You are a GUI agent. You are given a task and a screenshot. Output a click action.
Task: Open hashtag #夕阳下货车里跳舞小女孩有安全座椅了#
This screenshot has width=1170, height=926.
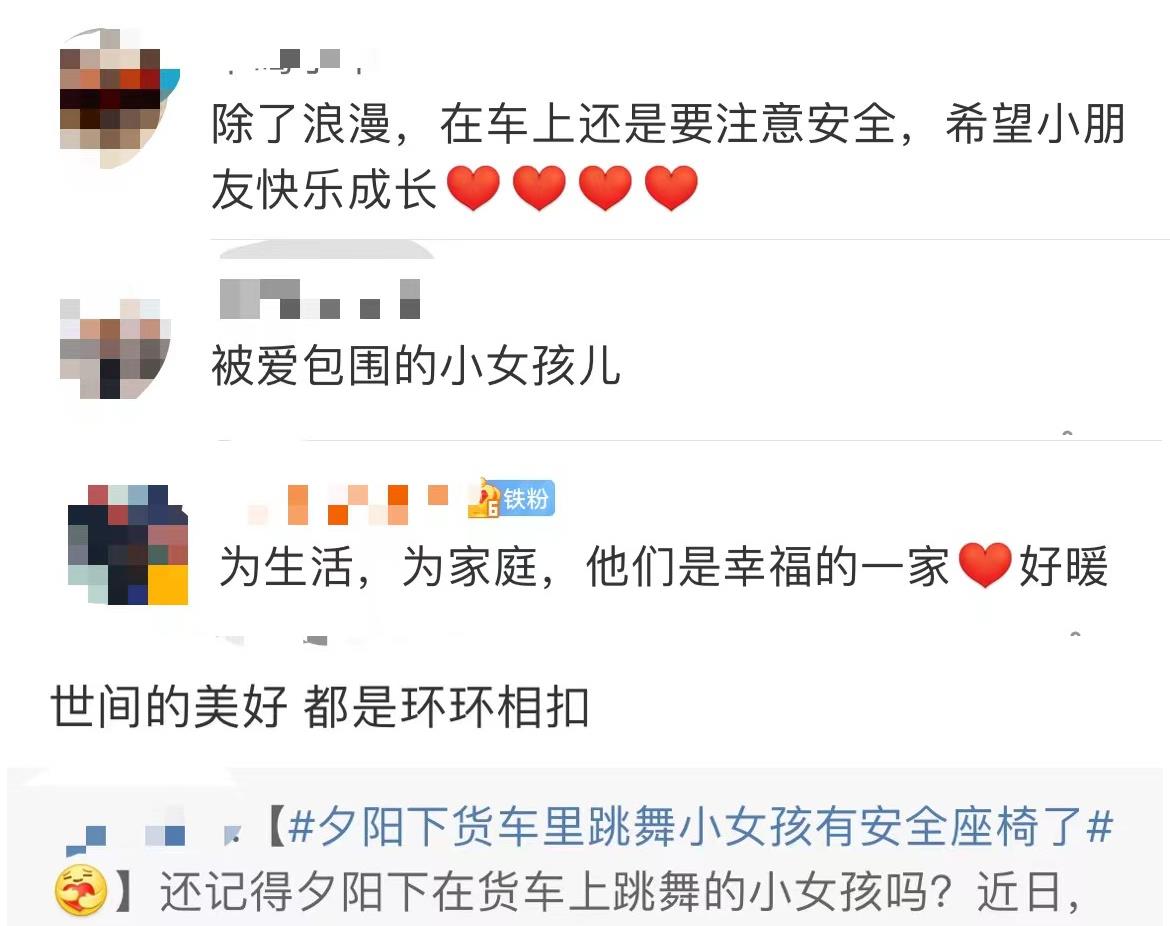click(700, 827)
